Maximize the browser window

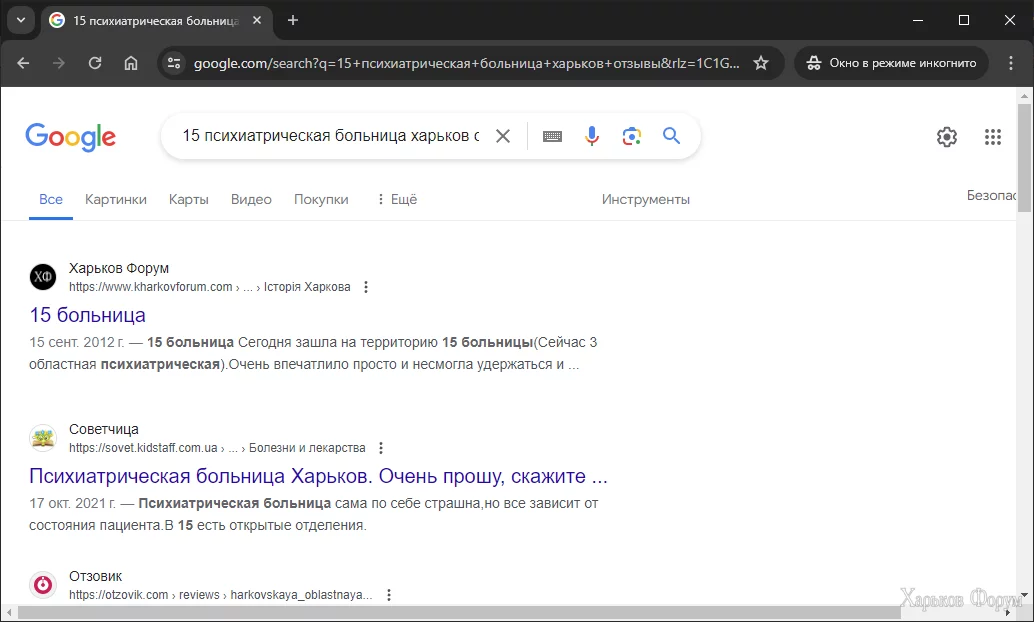click(963, 20)
